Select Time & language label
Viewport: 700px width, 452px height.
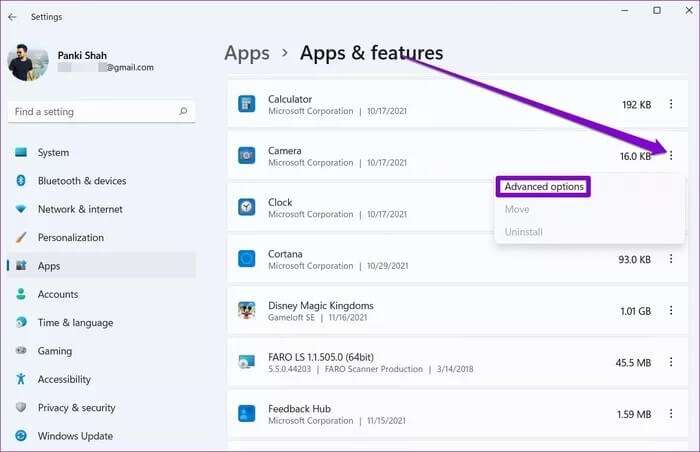tap(75, 322)
